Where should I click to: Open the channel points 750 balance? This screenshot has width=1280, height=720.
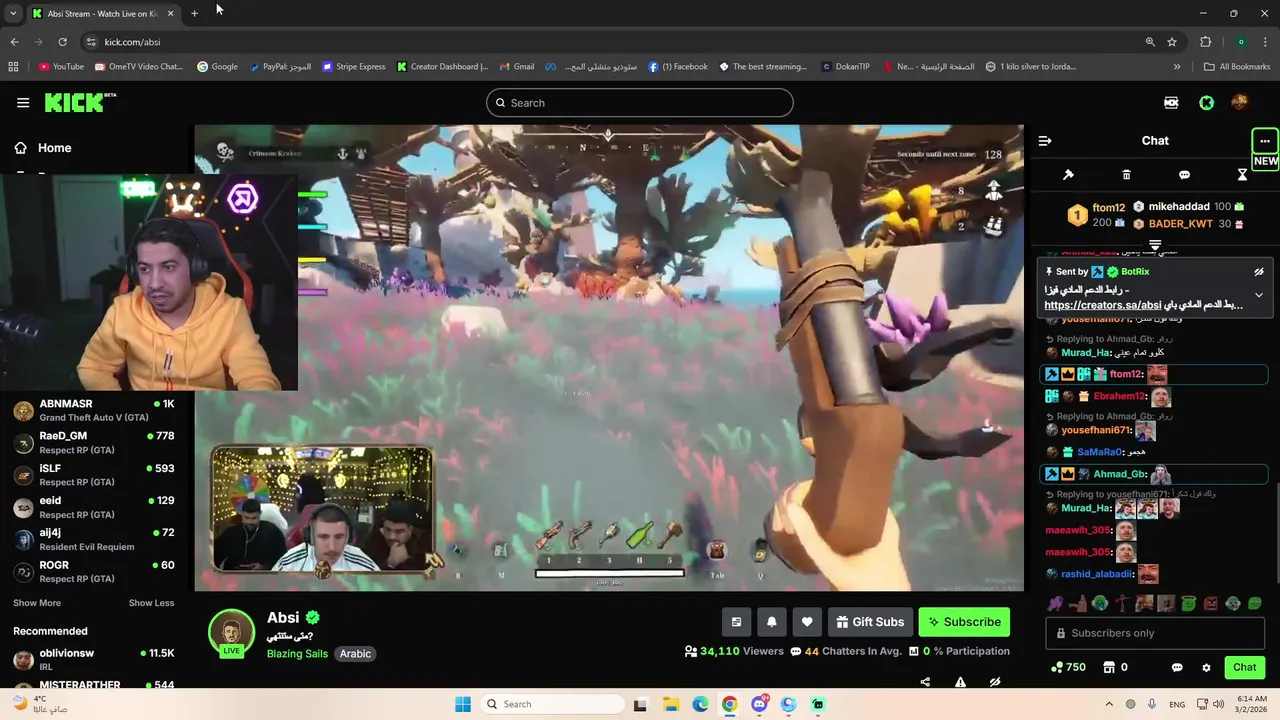coord(1068,667)
